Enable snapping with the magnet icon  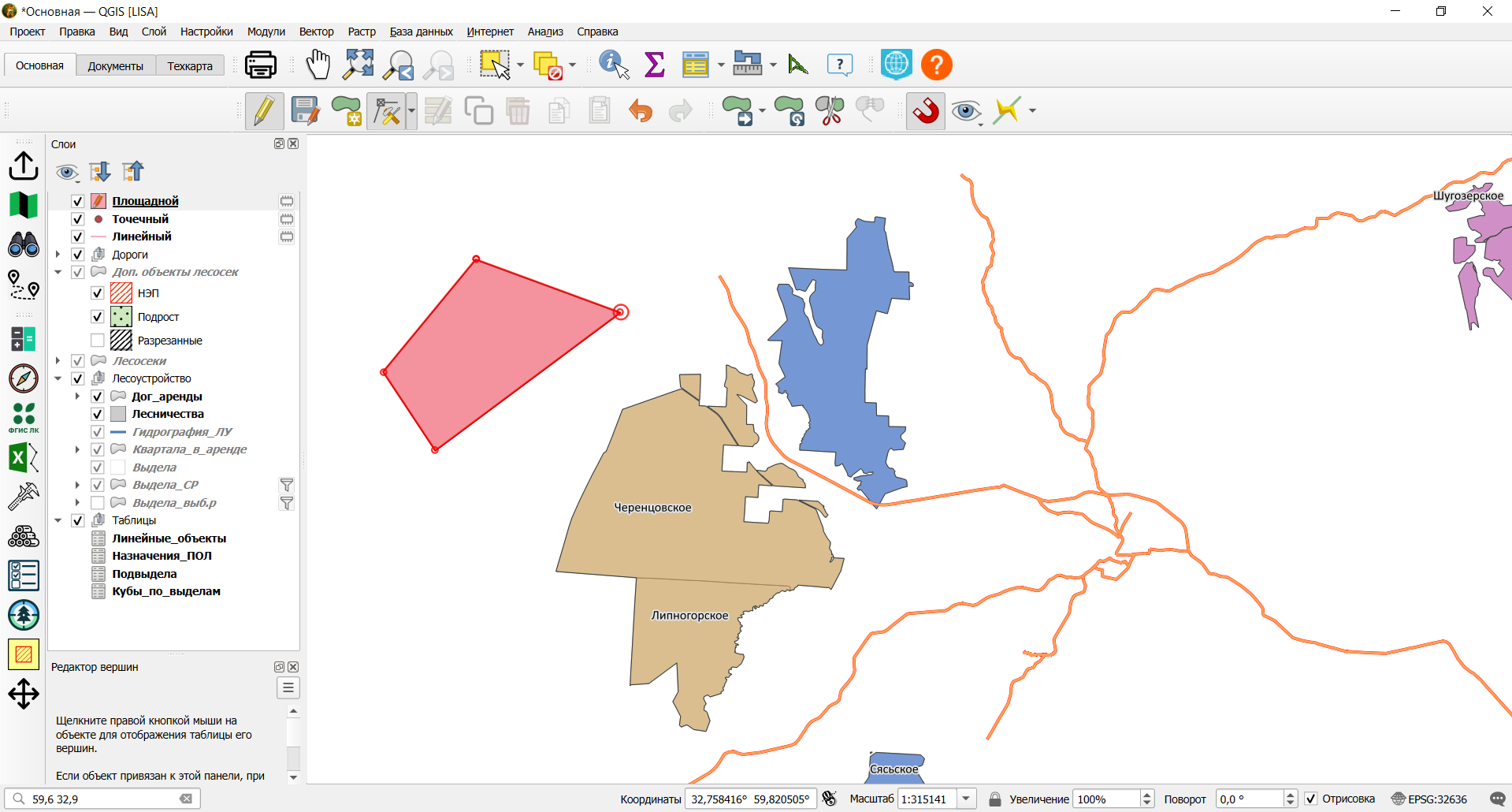point(926,110)
